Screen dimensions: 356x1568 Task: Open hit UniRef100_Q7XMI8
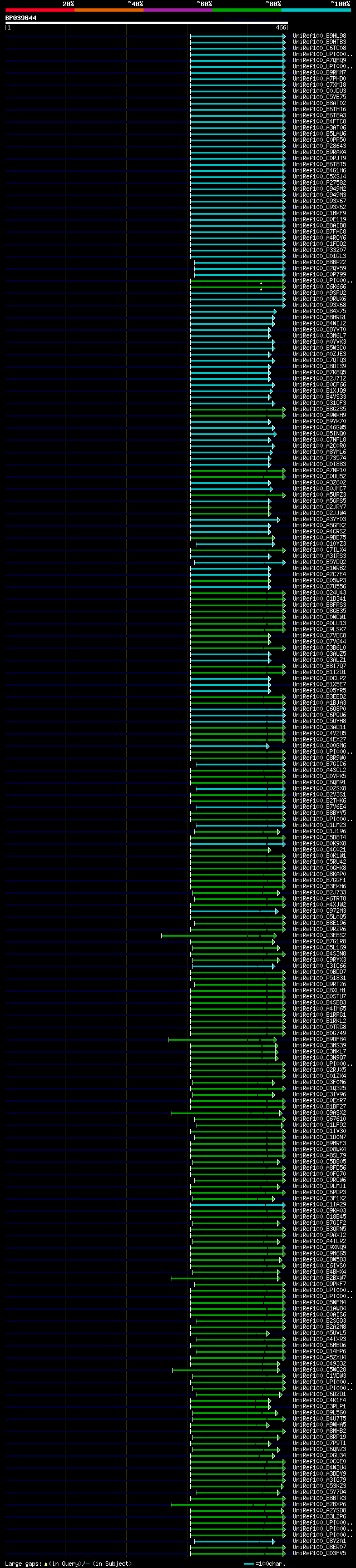pyautogui.click(x=319, y=85)
